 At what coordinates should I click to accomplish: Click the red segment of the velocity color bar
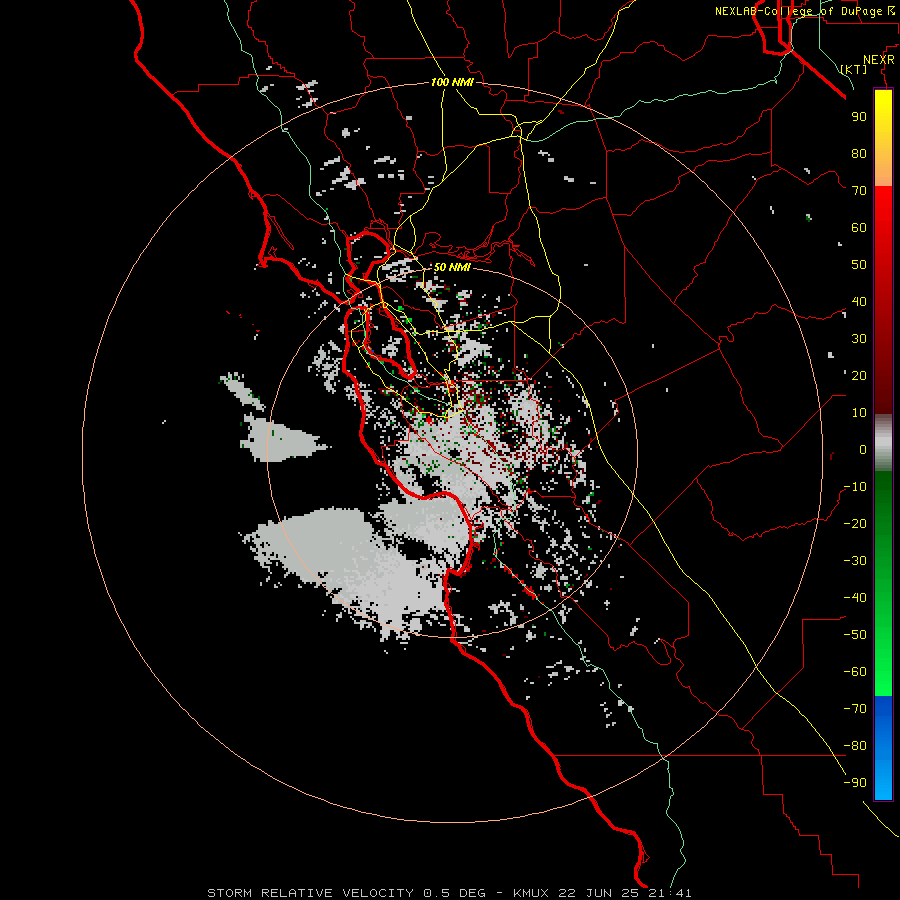pos(883,300)
